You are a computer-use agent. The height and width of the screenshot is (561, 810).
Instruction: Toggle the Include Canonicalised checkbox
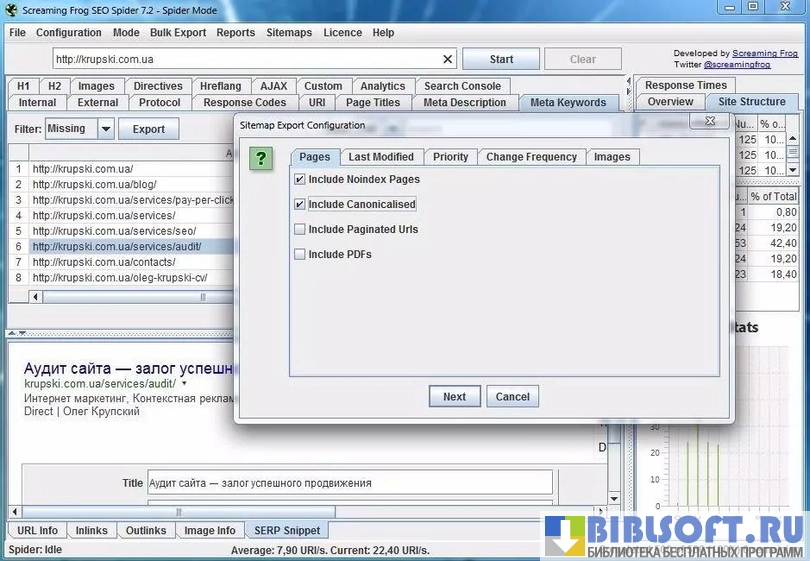pyautogui.click(x=300, y=204)
